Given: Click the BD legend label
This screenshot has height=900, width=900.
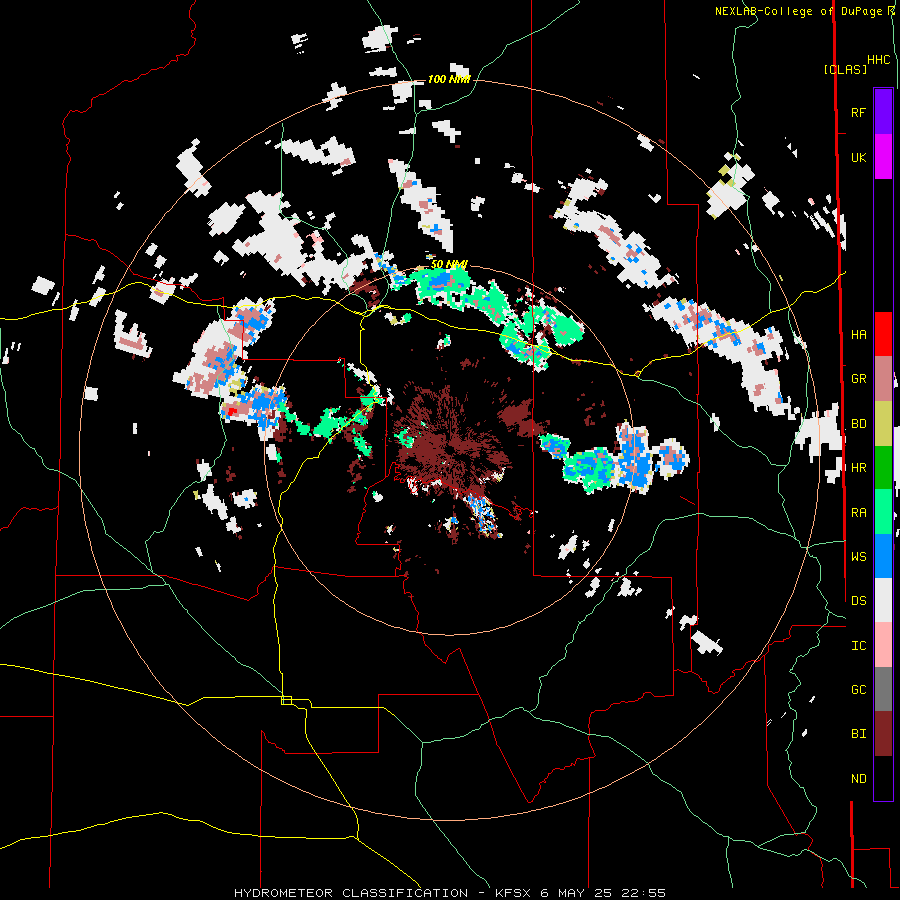Looking at the screenshot, I should pos(858,424).
